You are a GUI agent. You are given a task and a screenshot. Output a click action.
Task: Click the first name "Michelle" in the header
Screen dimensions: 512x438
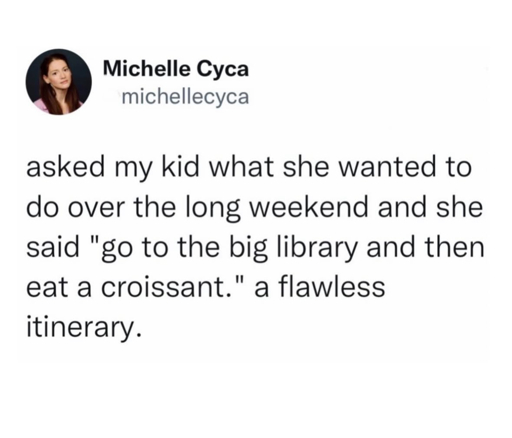[x=147, y=68]
